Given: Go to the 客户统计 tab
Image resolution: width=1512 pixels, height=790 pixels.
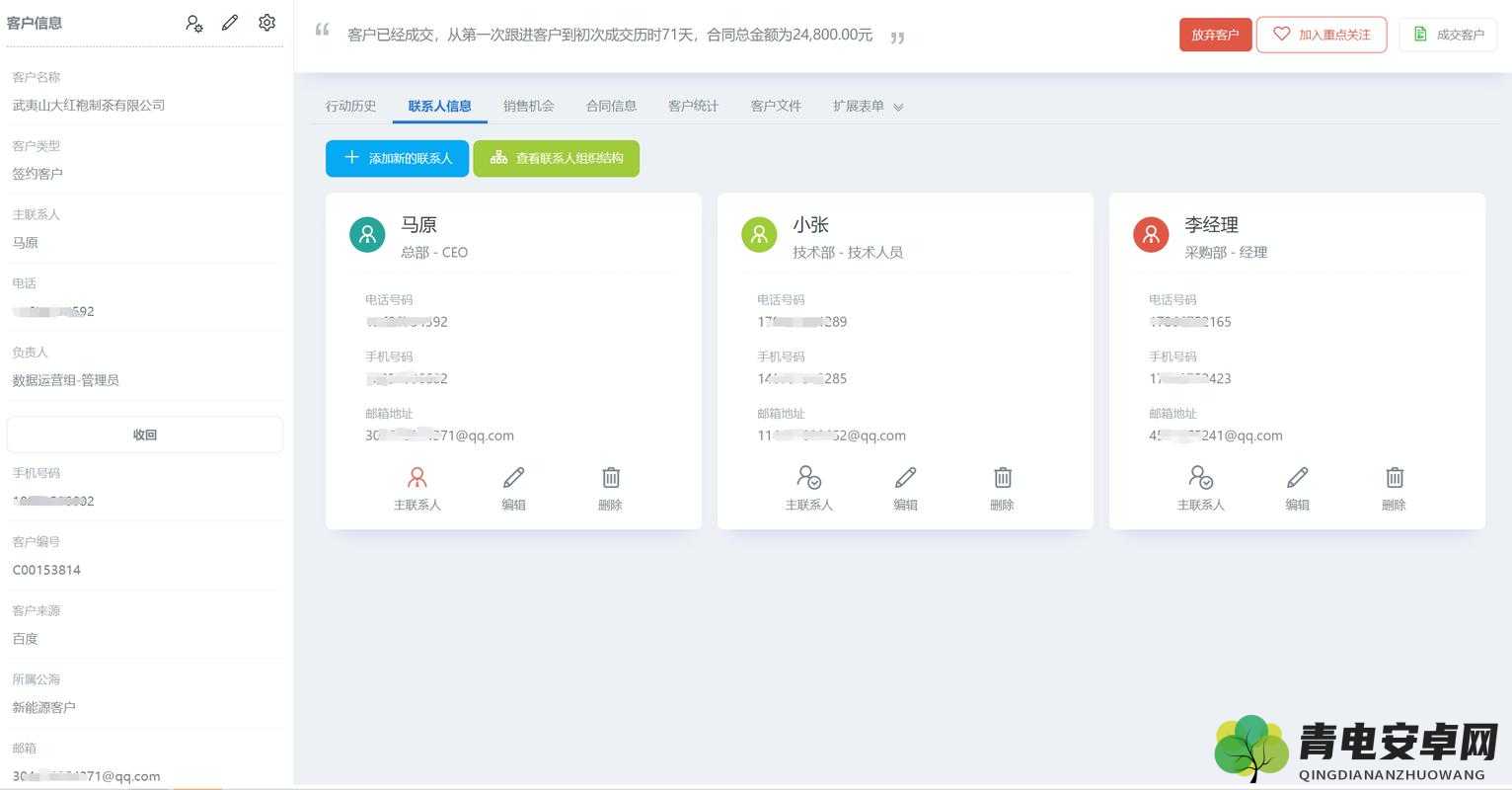Looking at the screenshot, I should point(694,106).
